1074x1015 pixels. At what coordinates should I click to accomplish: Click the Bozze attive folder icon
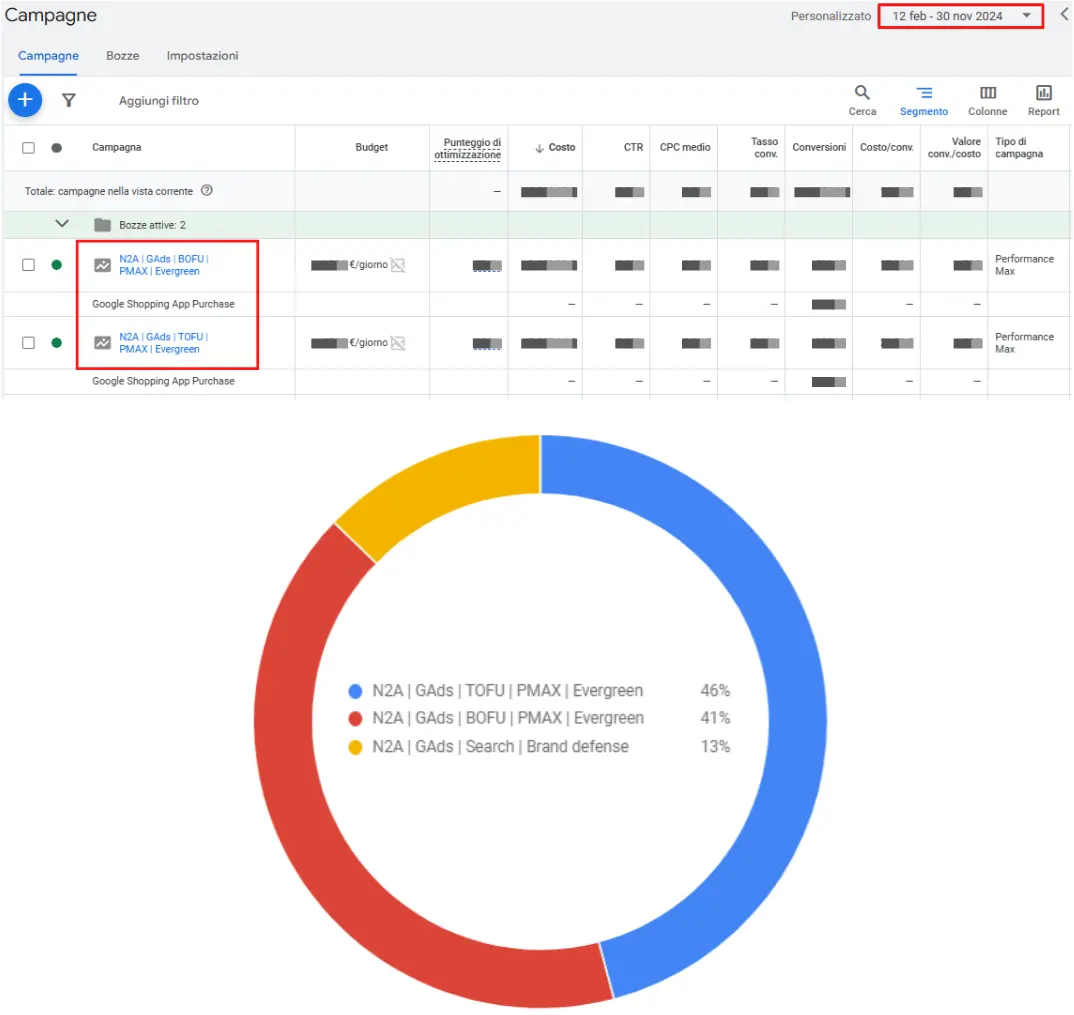[102, 225]
